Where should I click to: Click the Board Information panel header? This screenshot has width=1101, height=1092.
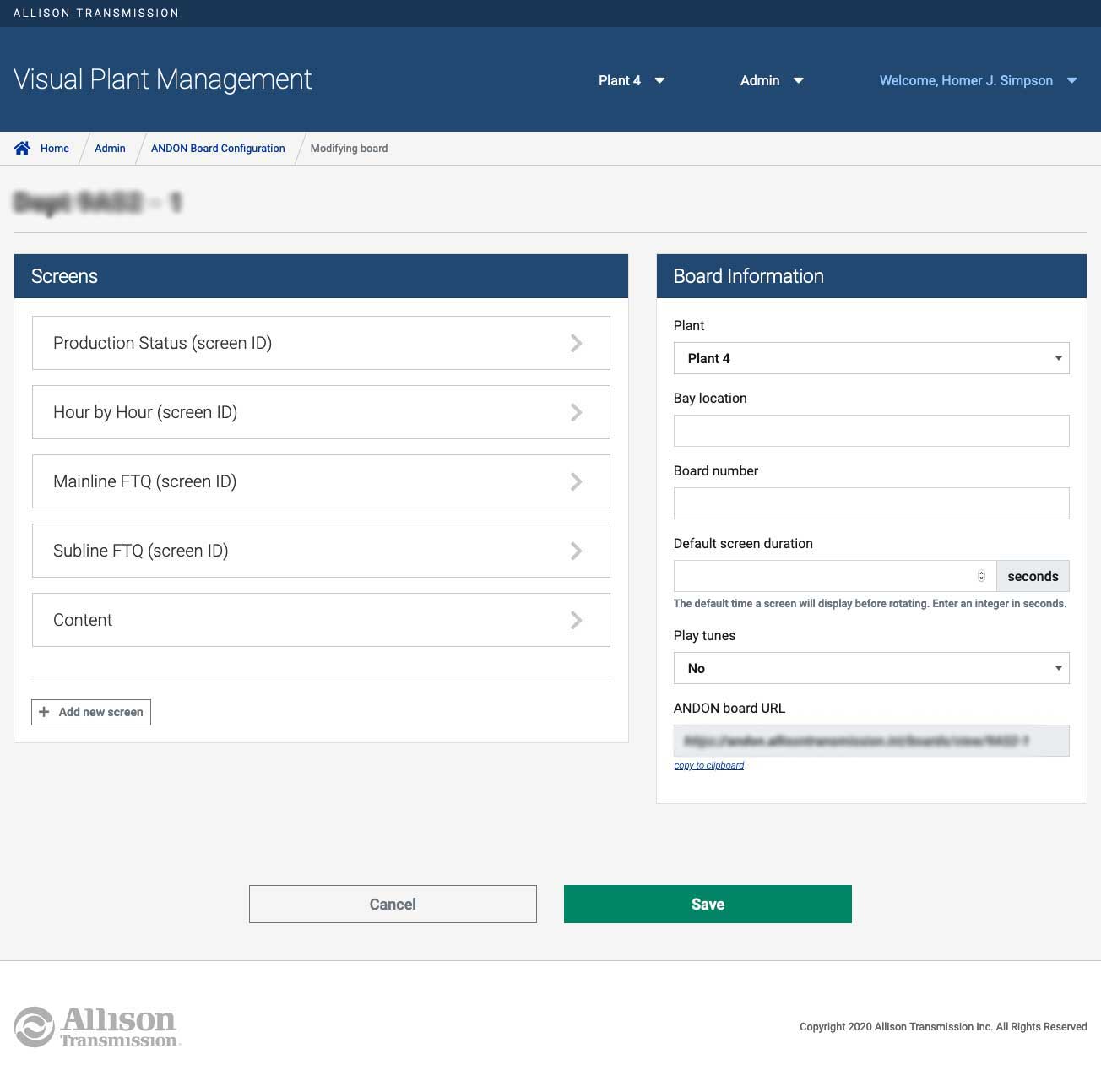pyautogui.click(x=871, y=276)
